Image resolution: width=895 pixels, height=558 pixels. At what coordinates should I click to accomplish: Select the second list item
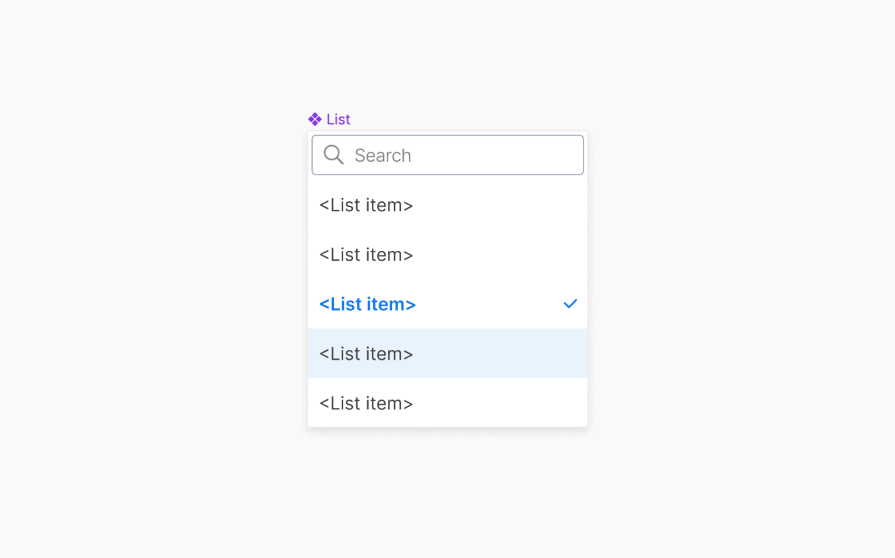coord(366,255)
